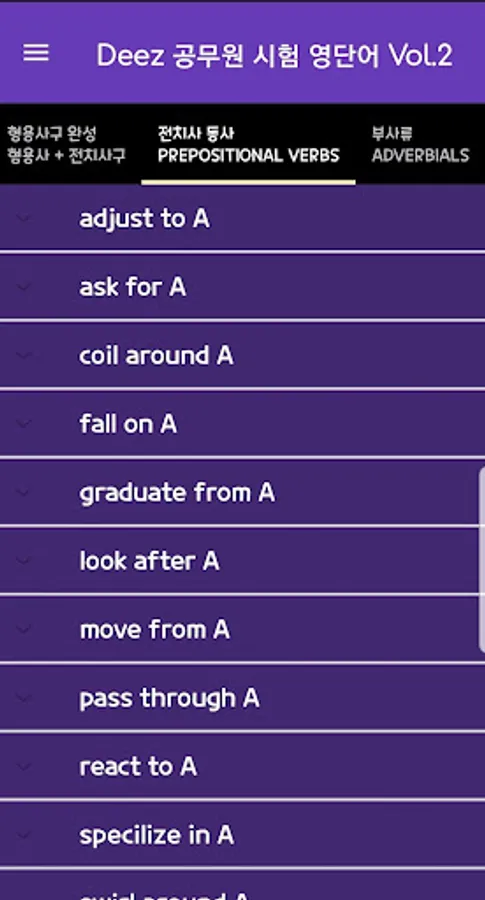Image resolution: width=485 pixels, height=900 pixels.
Task: Expand the chevron beside pass through A
Action: 24,698
